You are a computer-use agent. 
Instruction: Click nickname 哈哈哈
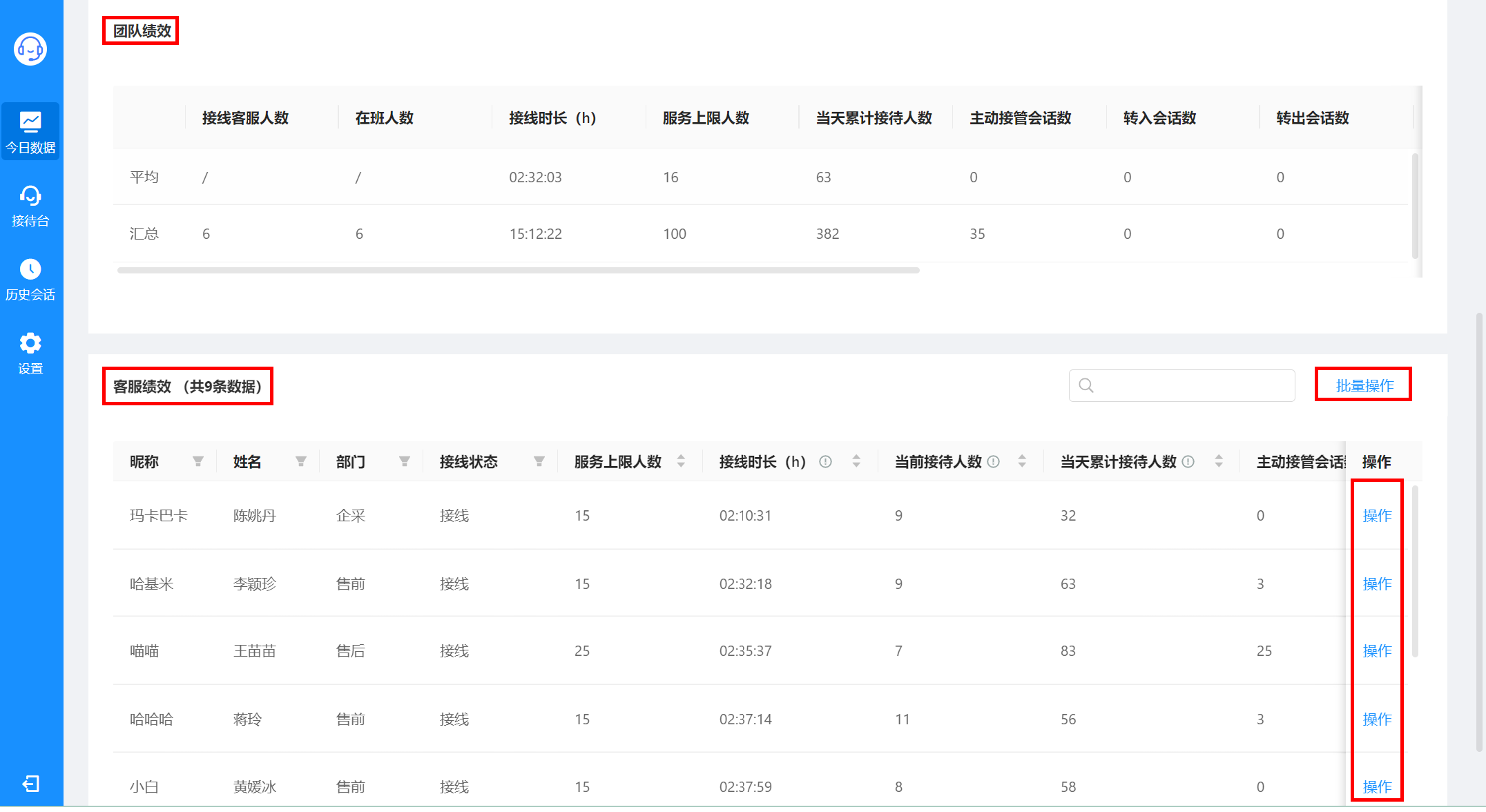(152, 719)
